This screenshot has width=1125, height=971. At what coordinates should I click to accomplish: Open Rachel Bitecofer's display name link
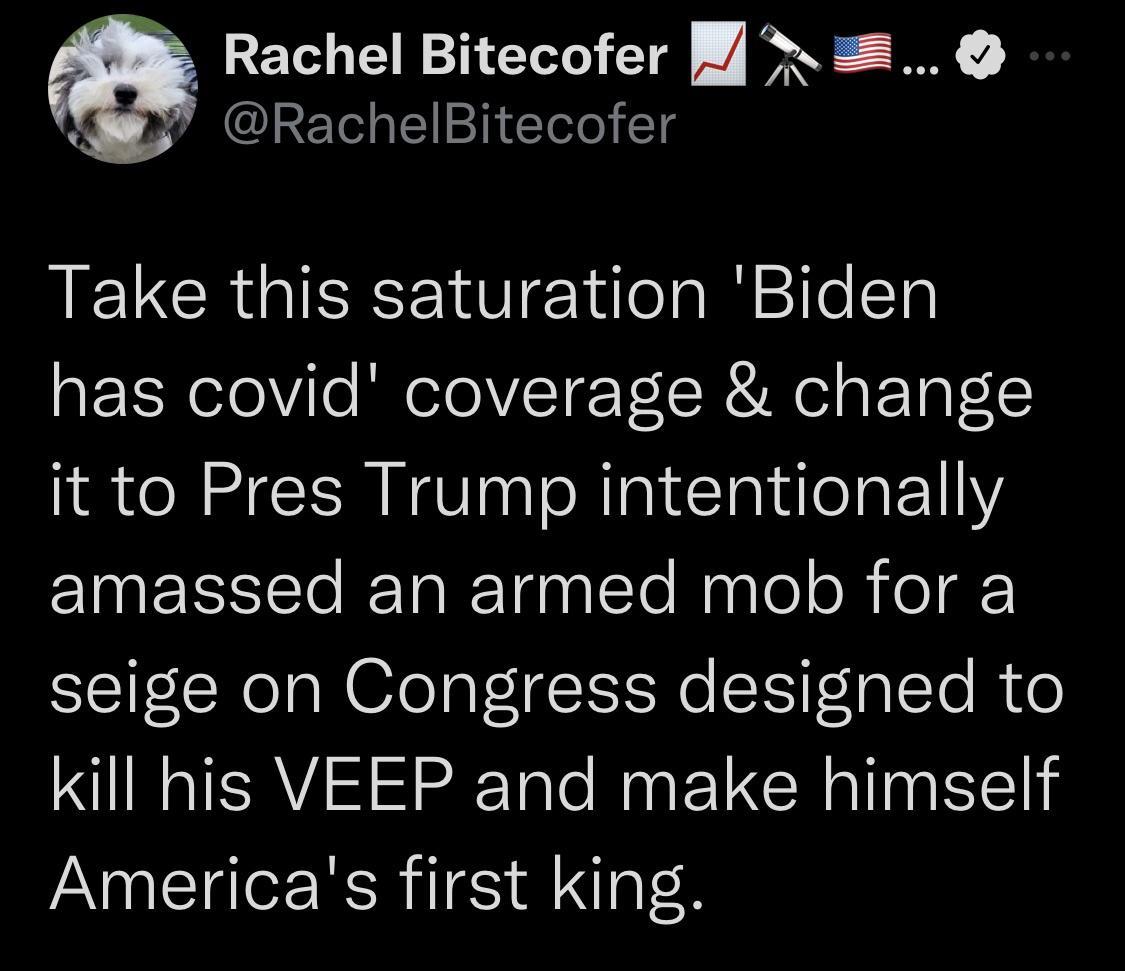pyautogui.click(x=444, y=56)
